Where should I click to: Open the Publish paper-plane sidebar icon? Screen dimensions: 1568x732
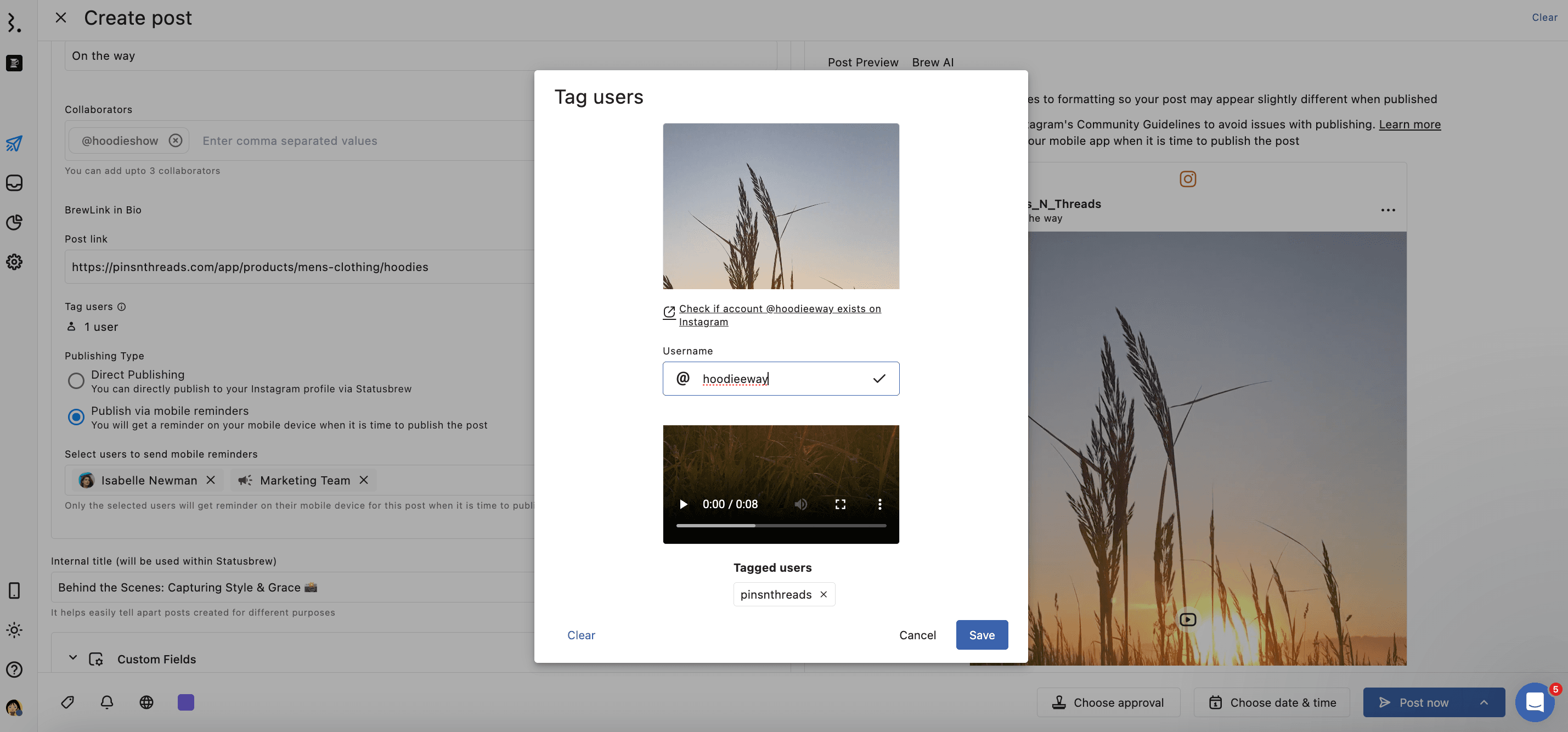14,144
